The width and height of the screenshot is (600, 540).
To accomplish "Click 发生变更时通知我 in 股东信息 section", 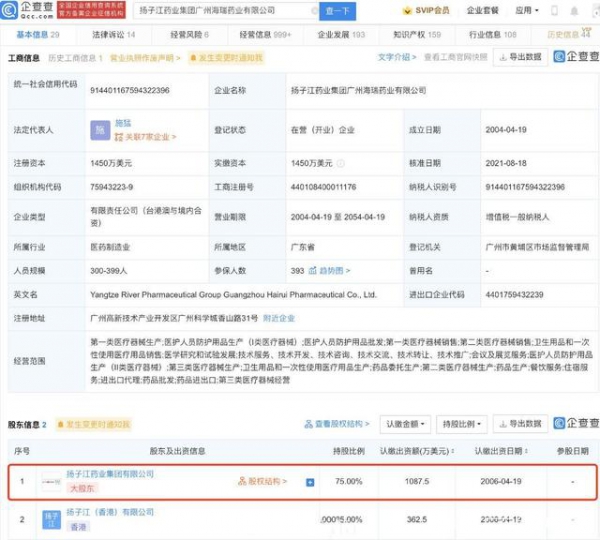I will [94, 424].
